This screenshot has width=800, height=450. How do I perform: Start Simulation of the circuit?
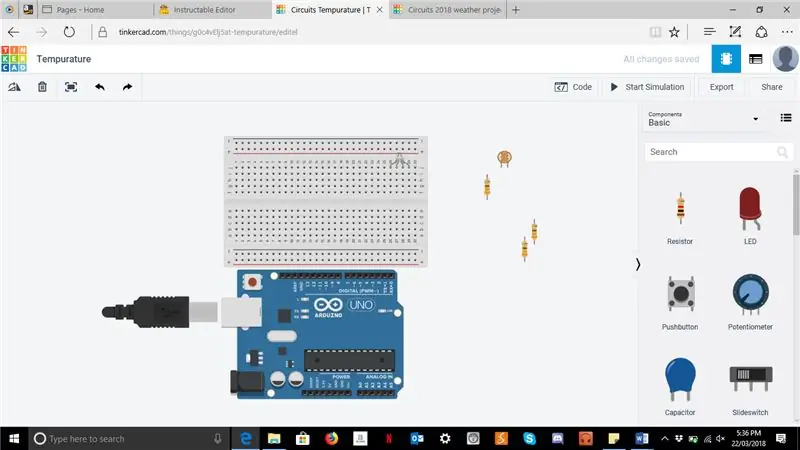[647, 87]
